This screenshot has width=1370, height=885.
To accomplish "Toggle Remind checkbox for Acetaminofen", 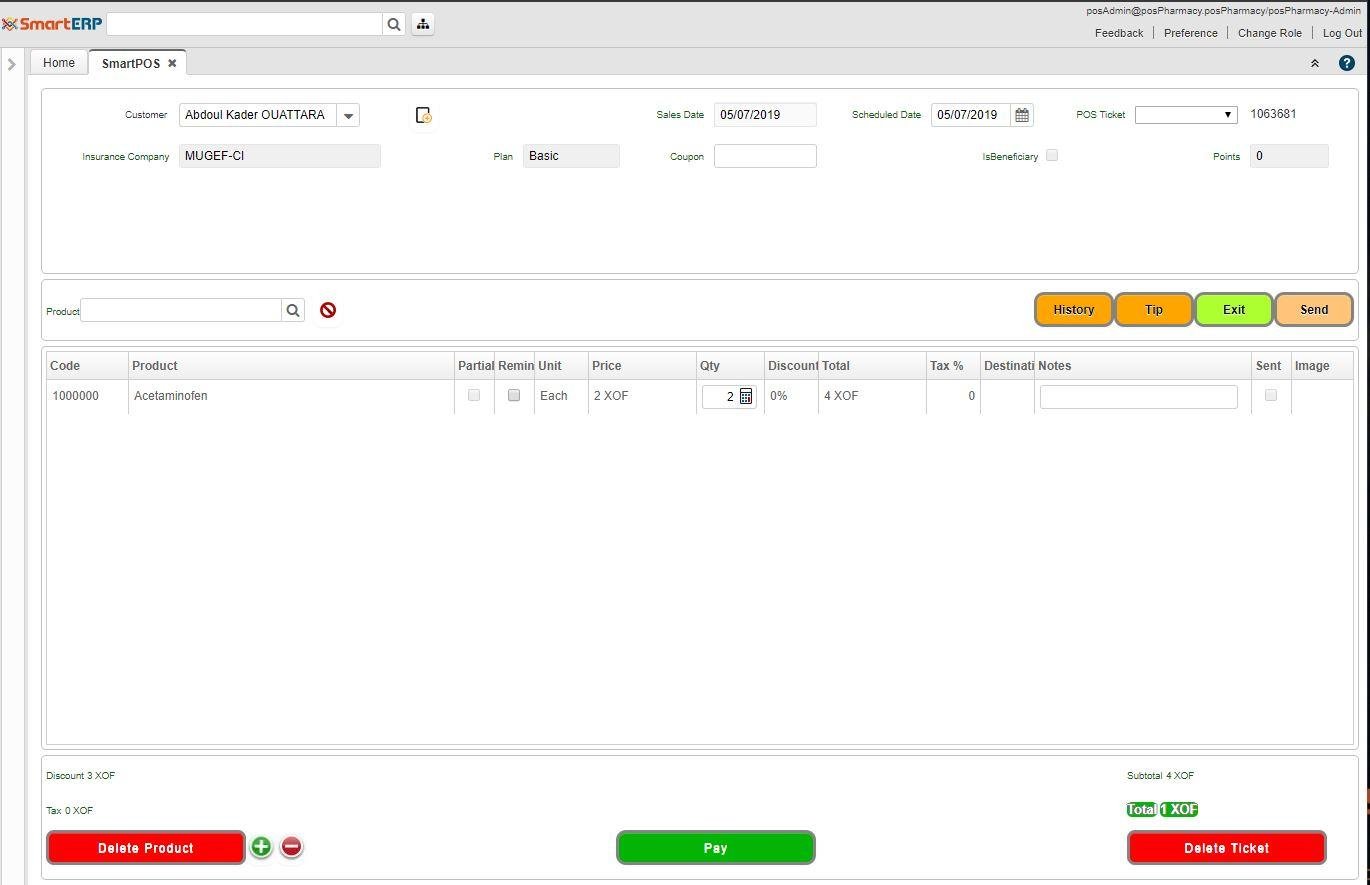I will pyautogui.click(x=514, y=395).
